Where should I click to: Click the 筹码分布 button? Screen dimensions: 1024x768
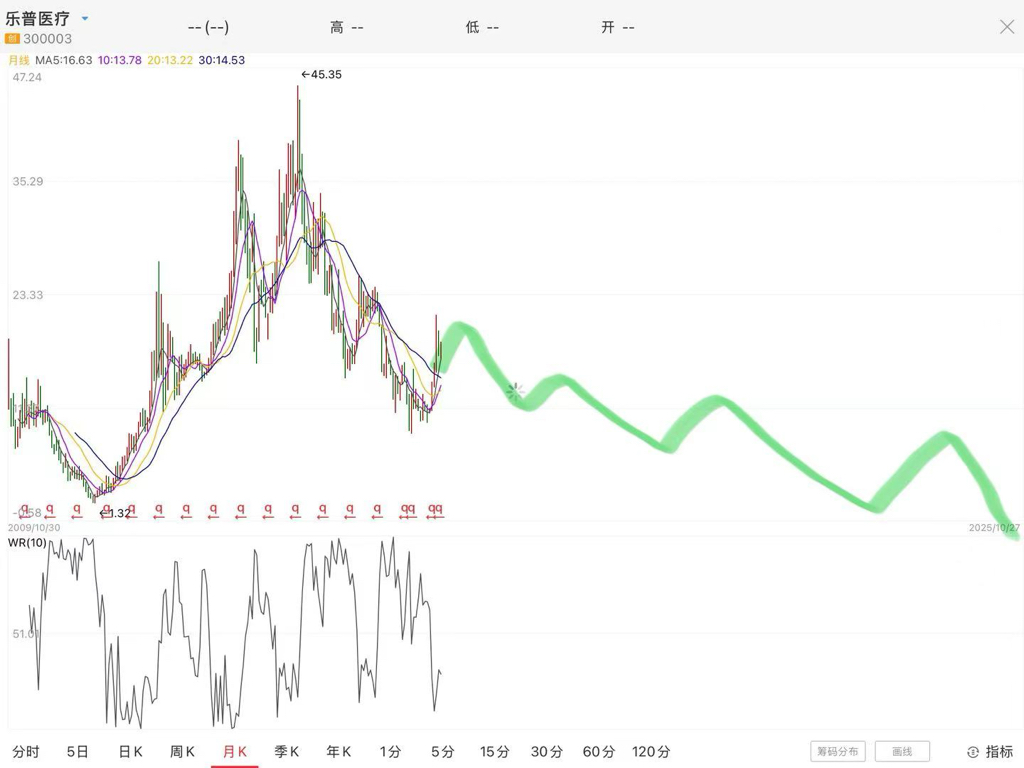tap(838, 751)
